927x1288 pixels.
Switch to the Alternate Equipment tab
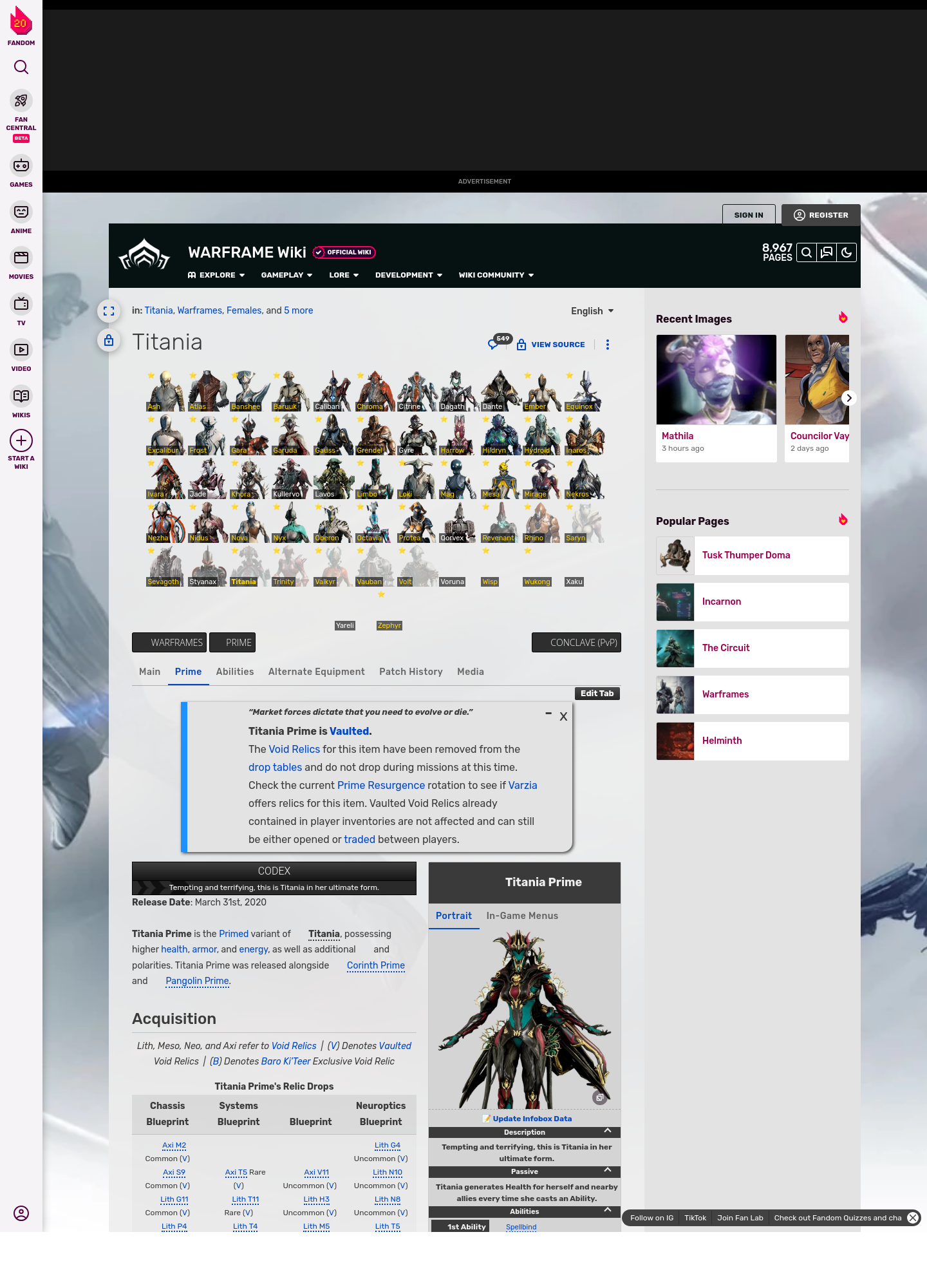coord(317,672)
